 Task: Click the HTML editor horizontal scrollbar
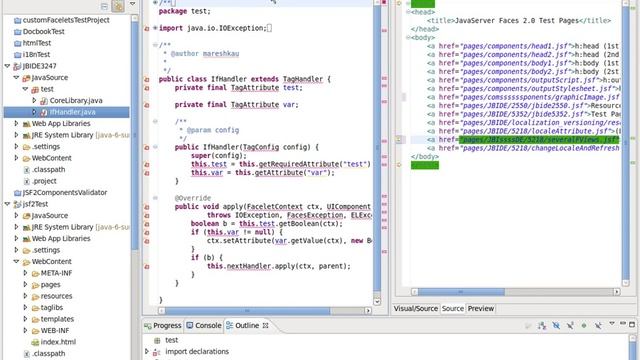point(461,292)
